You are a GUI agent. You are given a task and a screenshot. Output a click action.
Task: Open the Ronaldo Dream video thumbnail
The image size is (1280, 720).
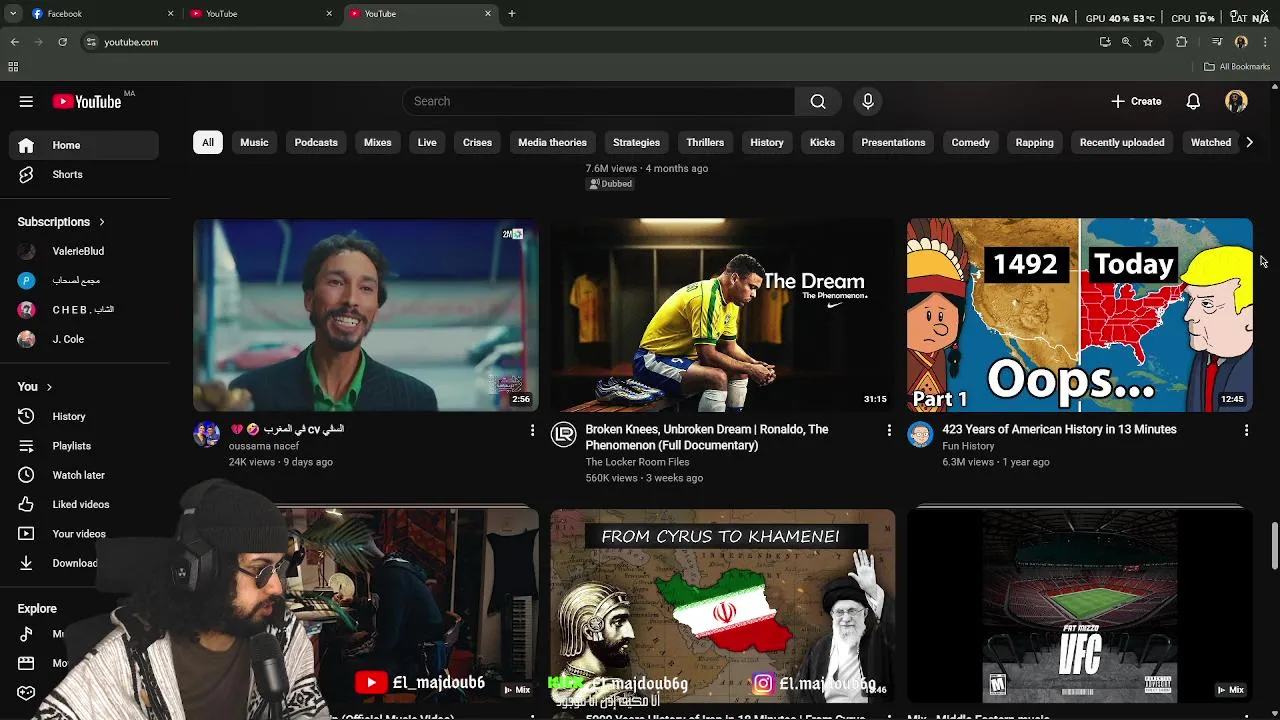(723, 315)
